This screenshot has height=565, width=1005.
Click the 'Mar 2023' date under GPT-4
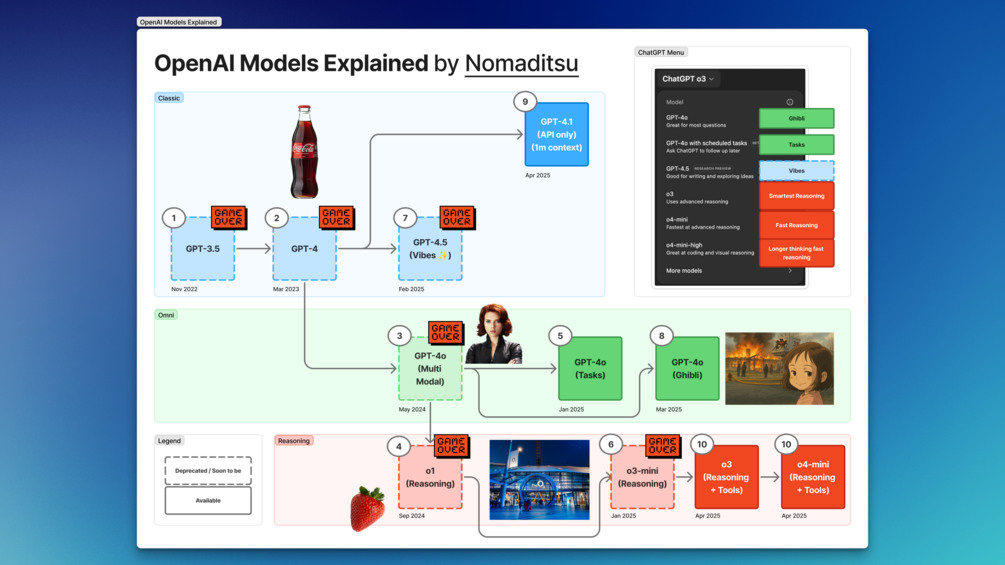[286, 289]
